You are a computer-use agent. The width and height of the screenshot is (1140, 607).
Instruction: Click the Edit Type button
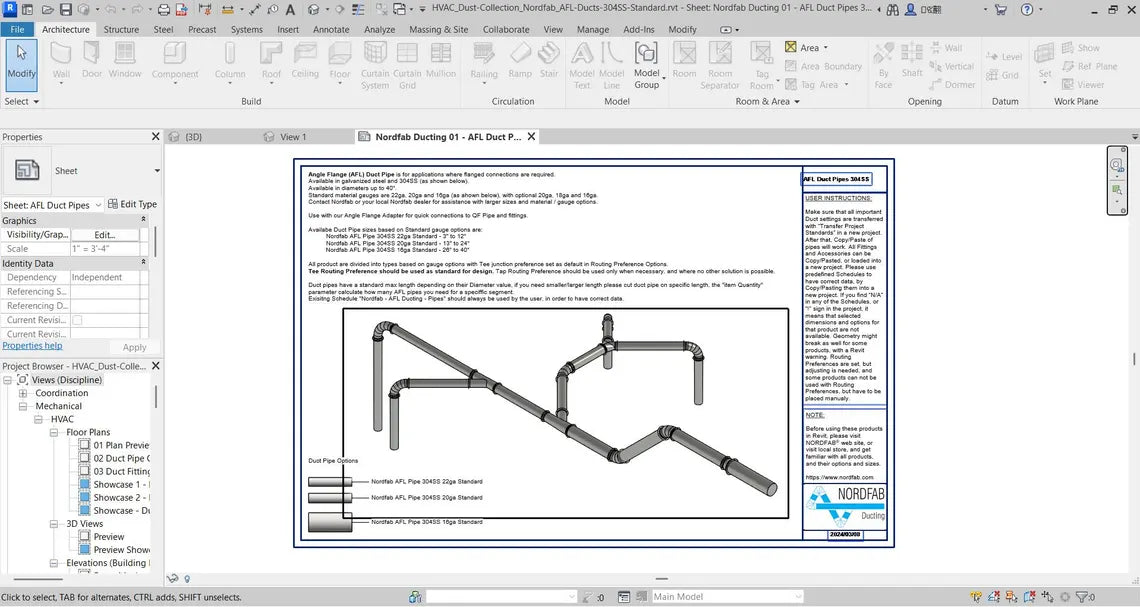tap(132, 204)
